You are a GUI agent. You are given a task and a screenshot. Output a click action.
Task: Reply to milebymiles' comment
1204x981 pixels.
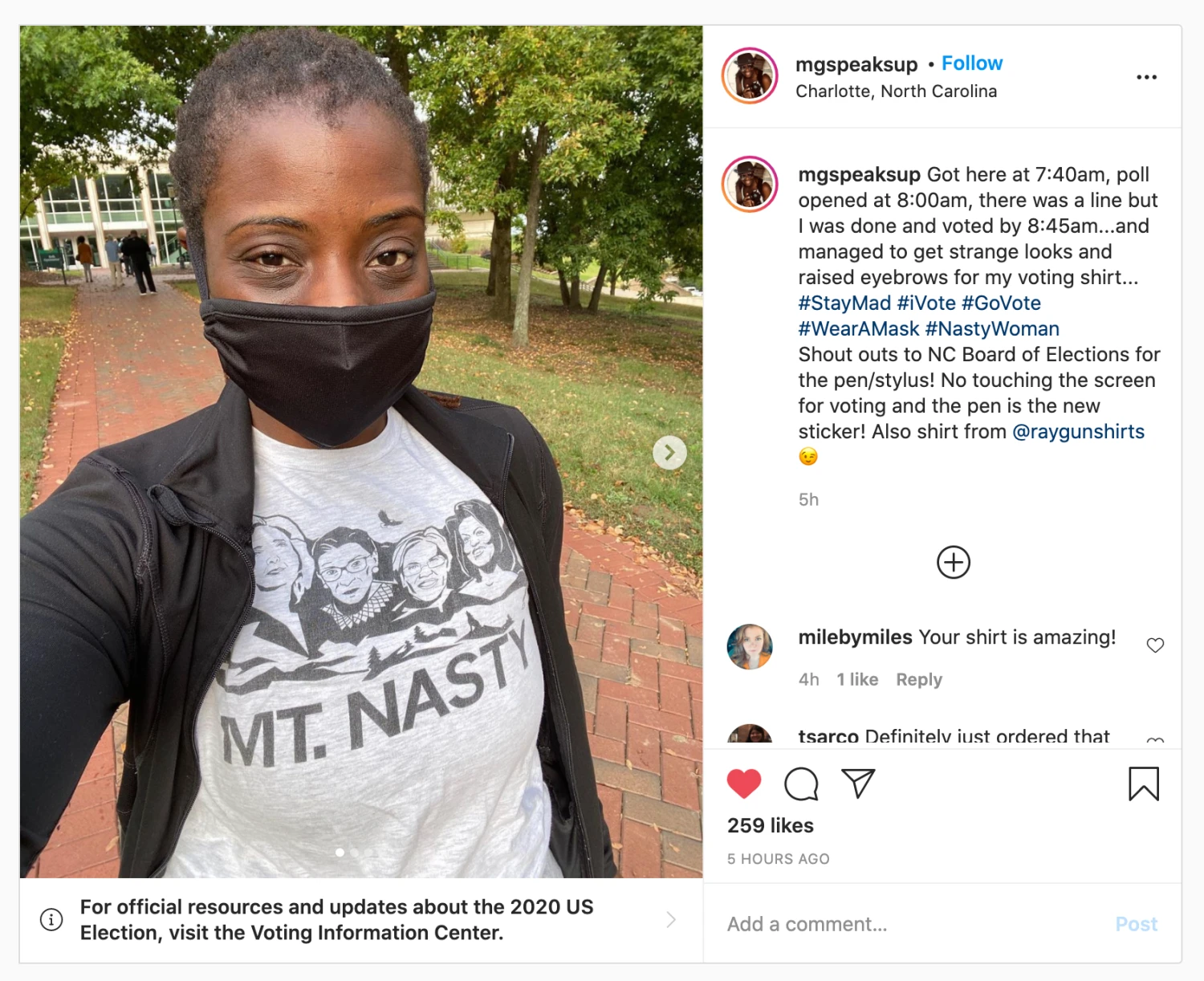click(919, 680)
